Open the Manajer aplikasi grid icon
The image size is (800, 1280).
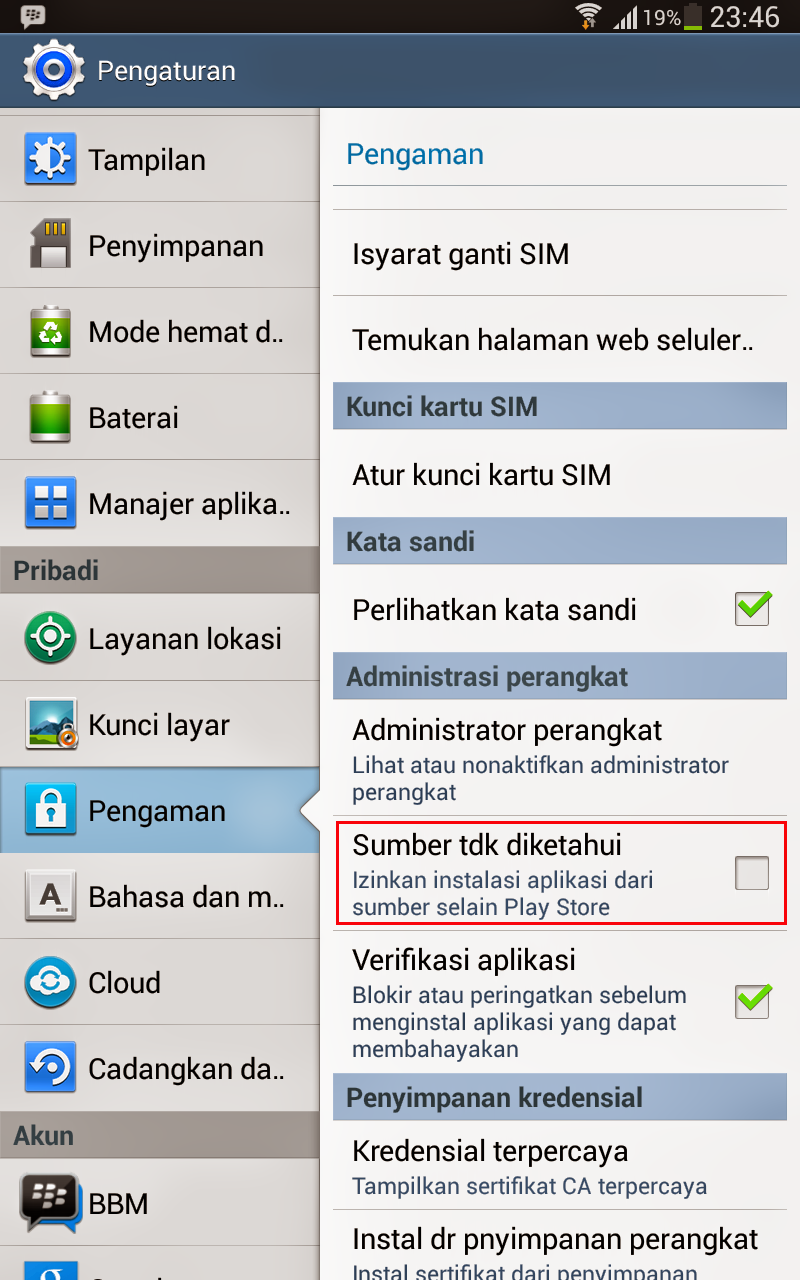pyautogui.click(x=50, y=504)
